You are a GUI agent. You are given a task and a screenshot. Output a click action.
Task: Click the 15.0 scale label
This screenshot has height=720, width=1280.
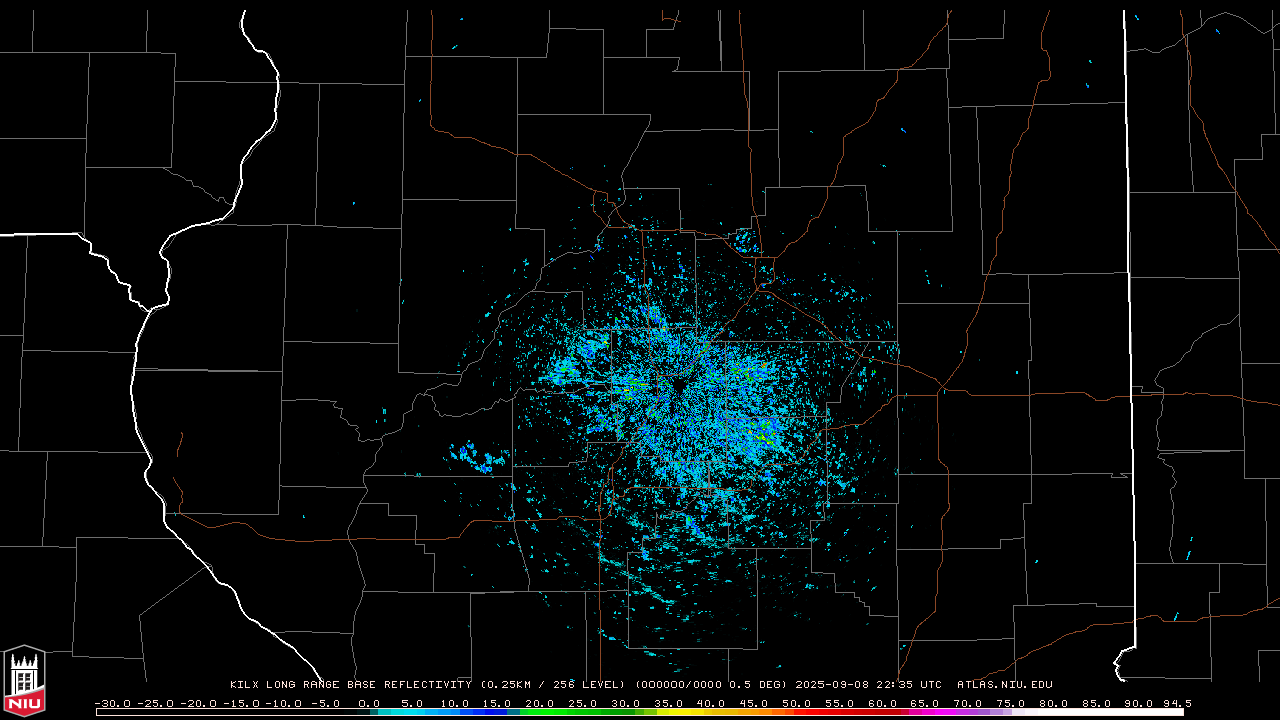click(497, 703)
